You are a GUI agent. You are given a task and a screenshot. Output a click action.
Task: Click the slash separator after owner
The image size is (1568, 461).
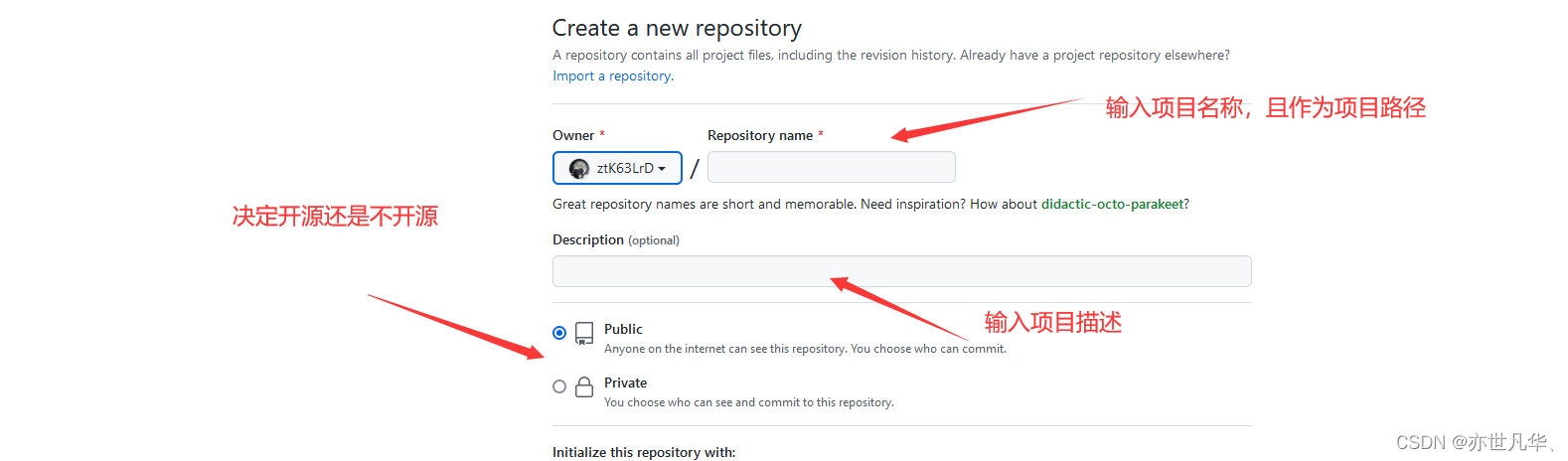tap(695, 169)
